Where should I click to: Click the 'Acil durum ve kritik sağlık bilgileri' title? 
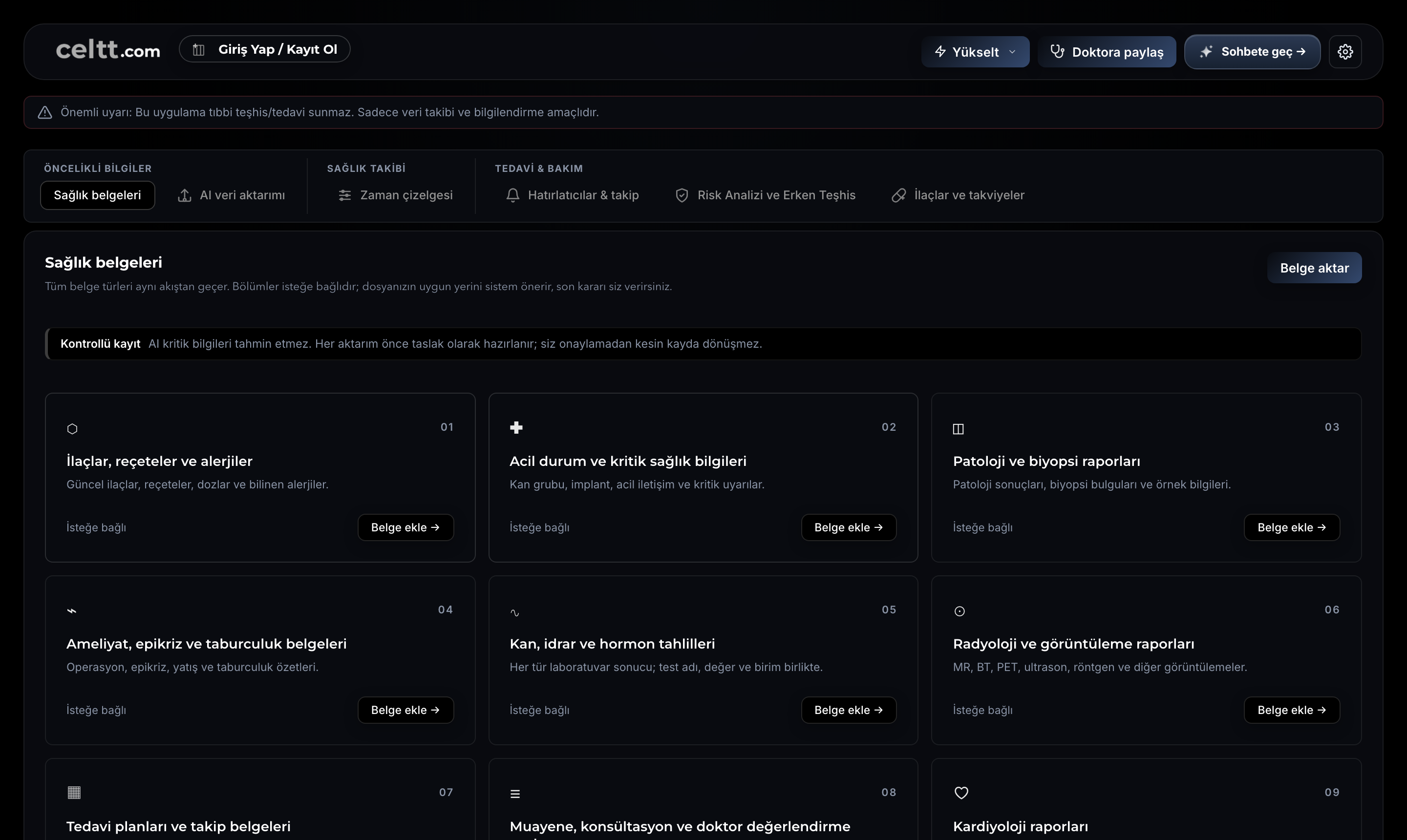pyautogui.click(x=628, y=462)
